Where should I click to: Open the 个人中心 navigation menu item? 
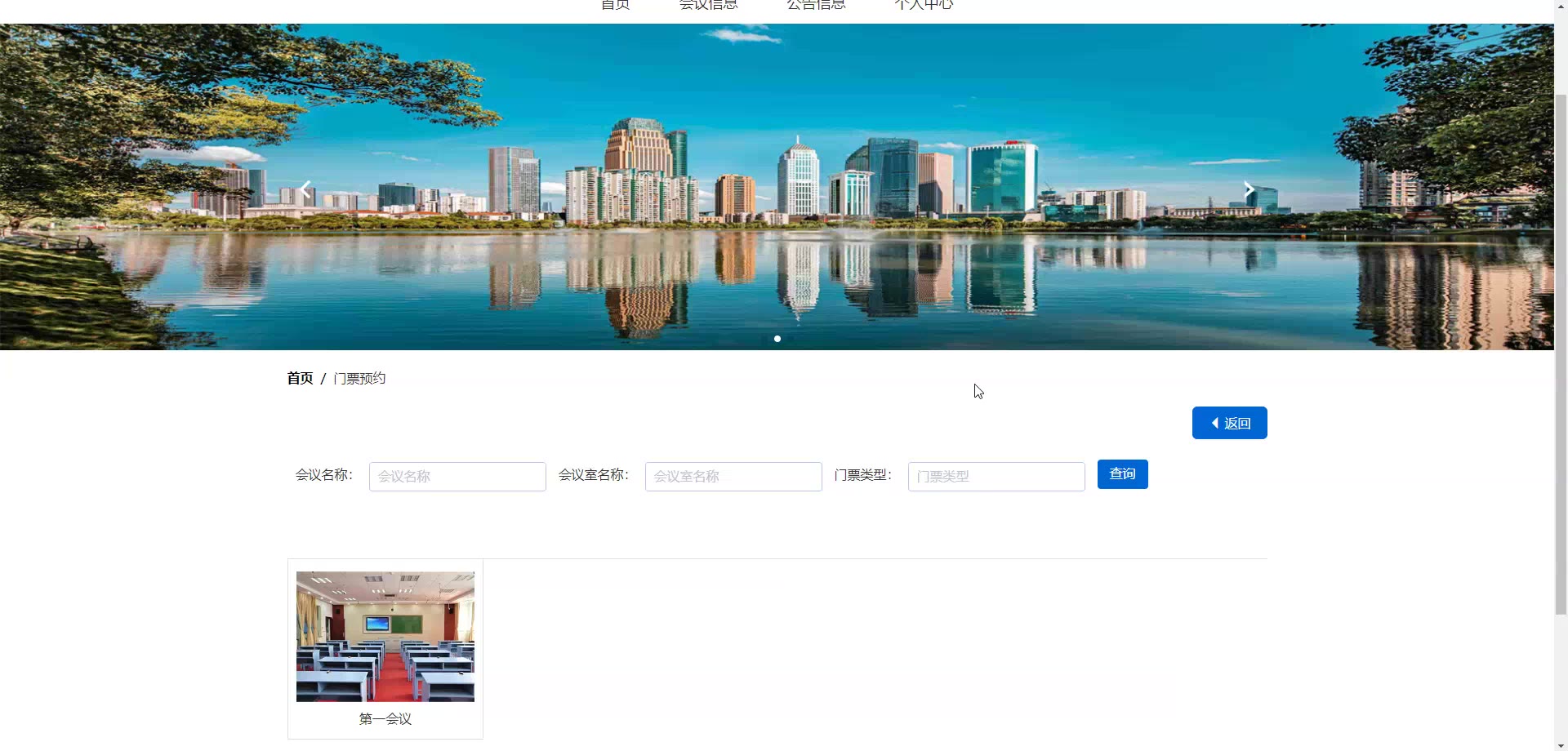tap(924, 5)
